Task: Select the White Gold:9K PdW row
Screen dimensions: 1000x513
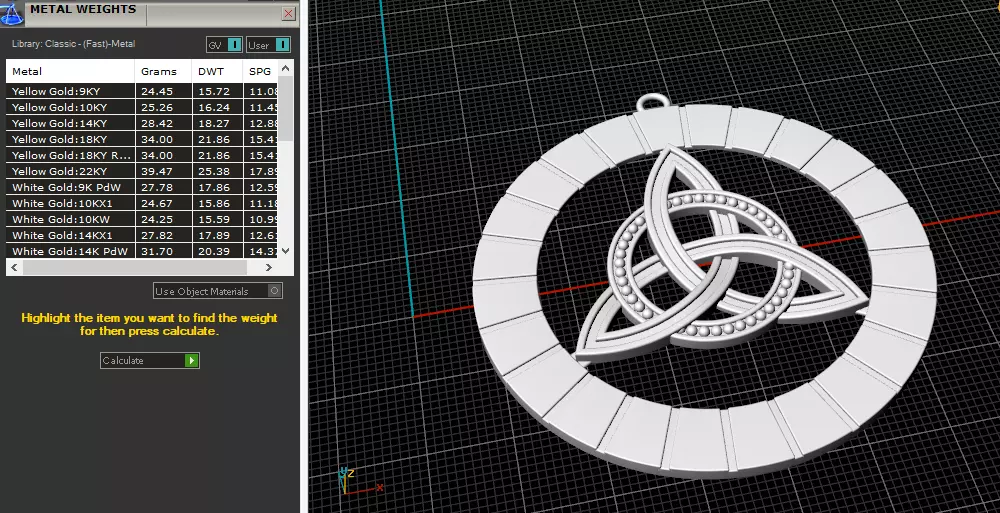Action: [143, 187]
